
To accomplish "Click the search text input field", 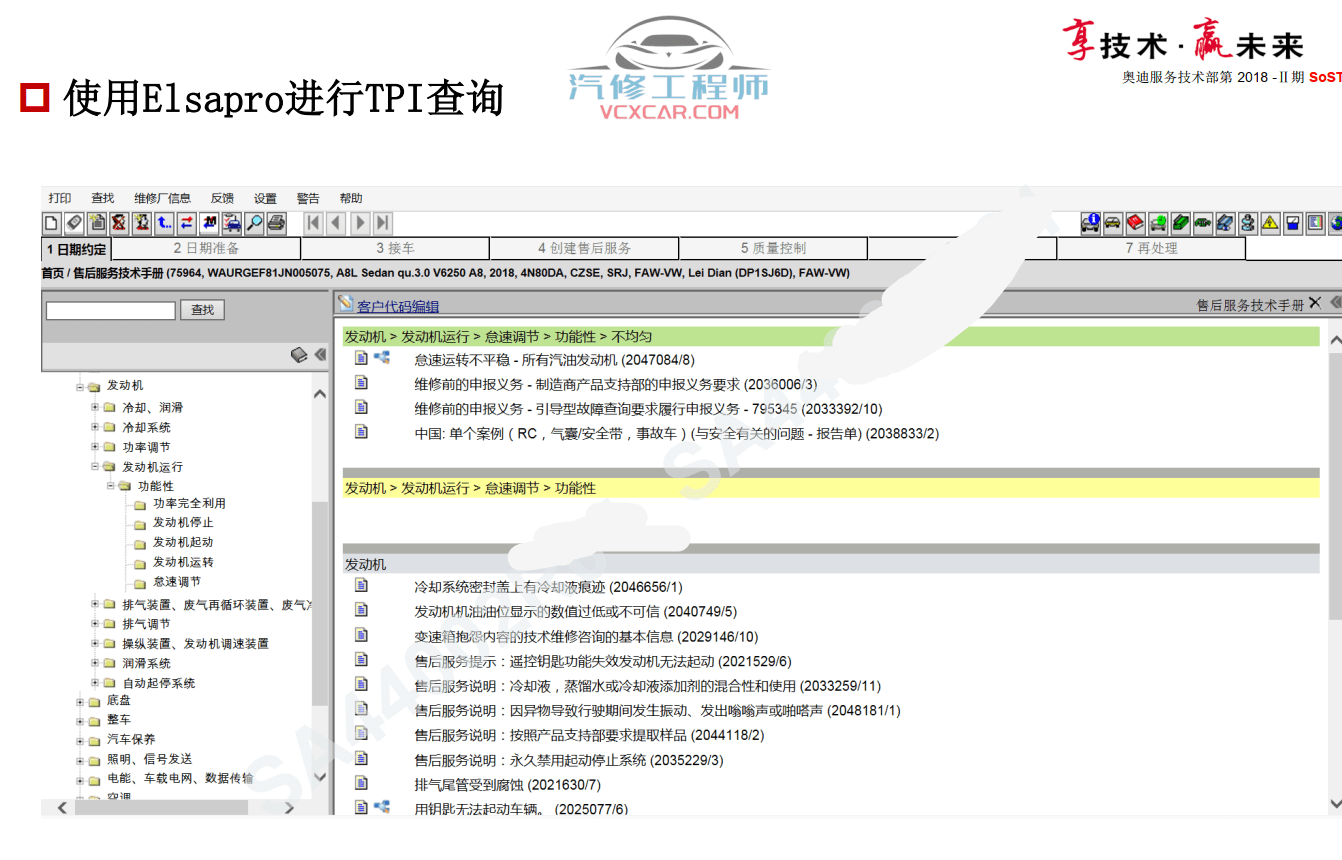I will [110, 311].
